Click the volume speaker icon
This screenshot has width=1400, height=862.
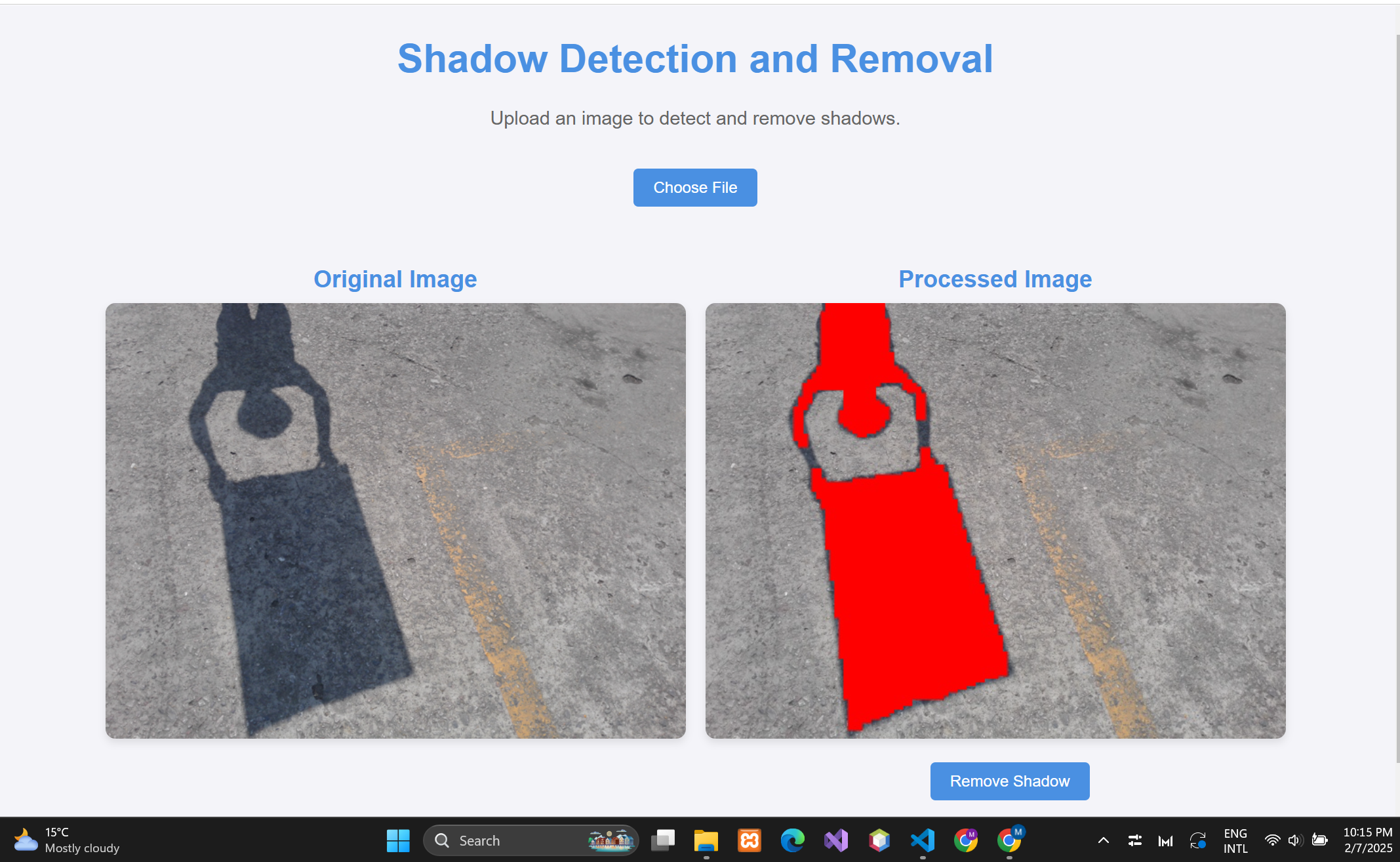coord(1295,840)
